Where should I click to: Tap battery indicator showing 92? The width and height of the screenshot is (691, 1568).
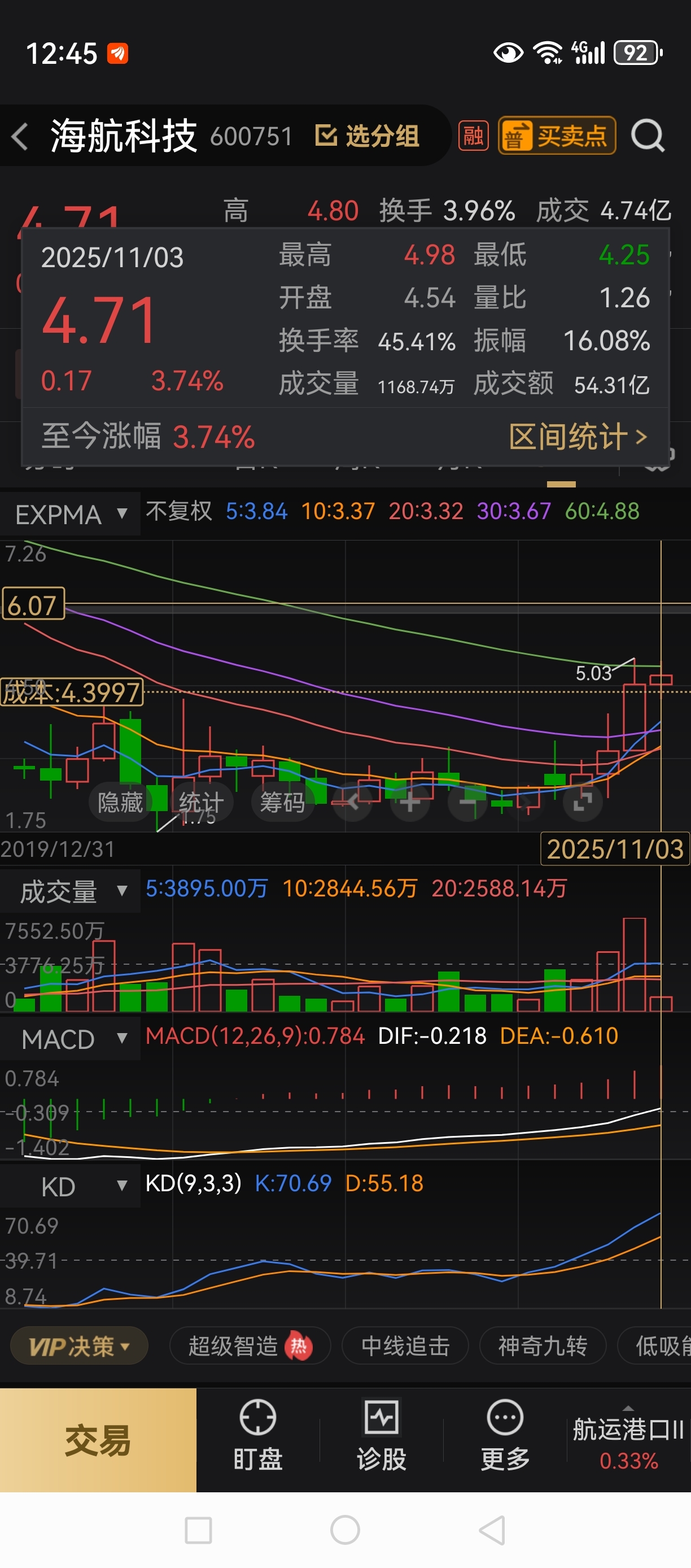point(638,53)
